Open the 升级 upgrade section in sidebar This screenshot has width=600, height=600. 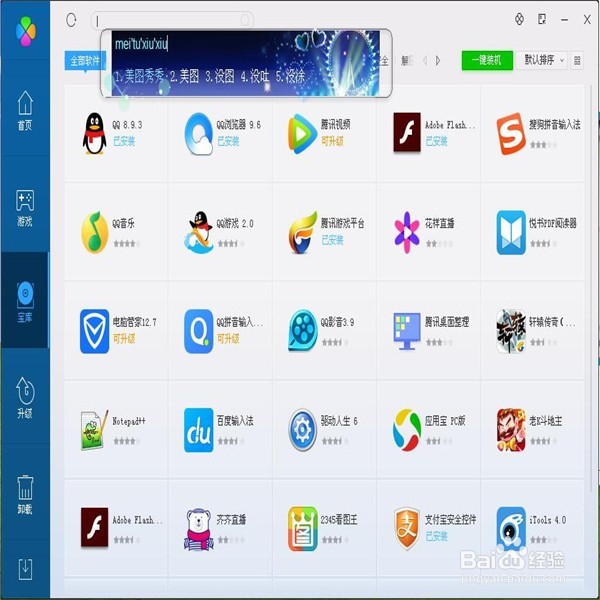(25, 398)
